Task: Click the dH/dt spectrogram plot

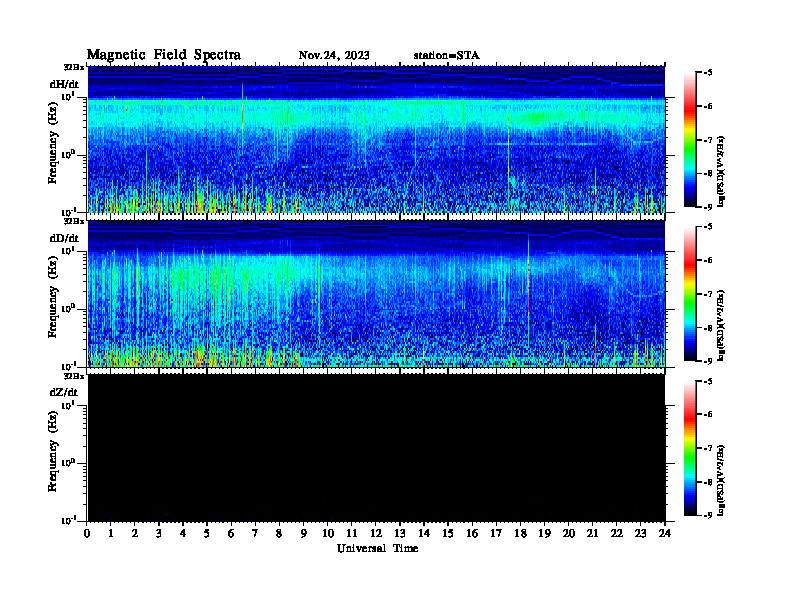Action: 376,139
